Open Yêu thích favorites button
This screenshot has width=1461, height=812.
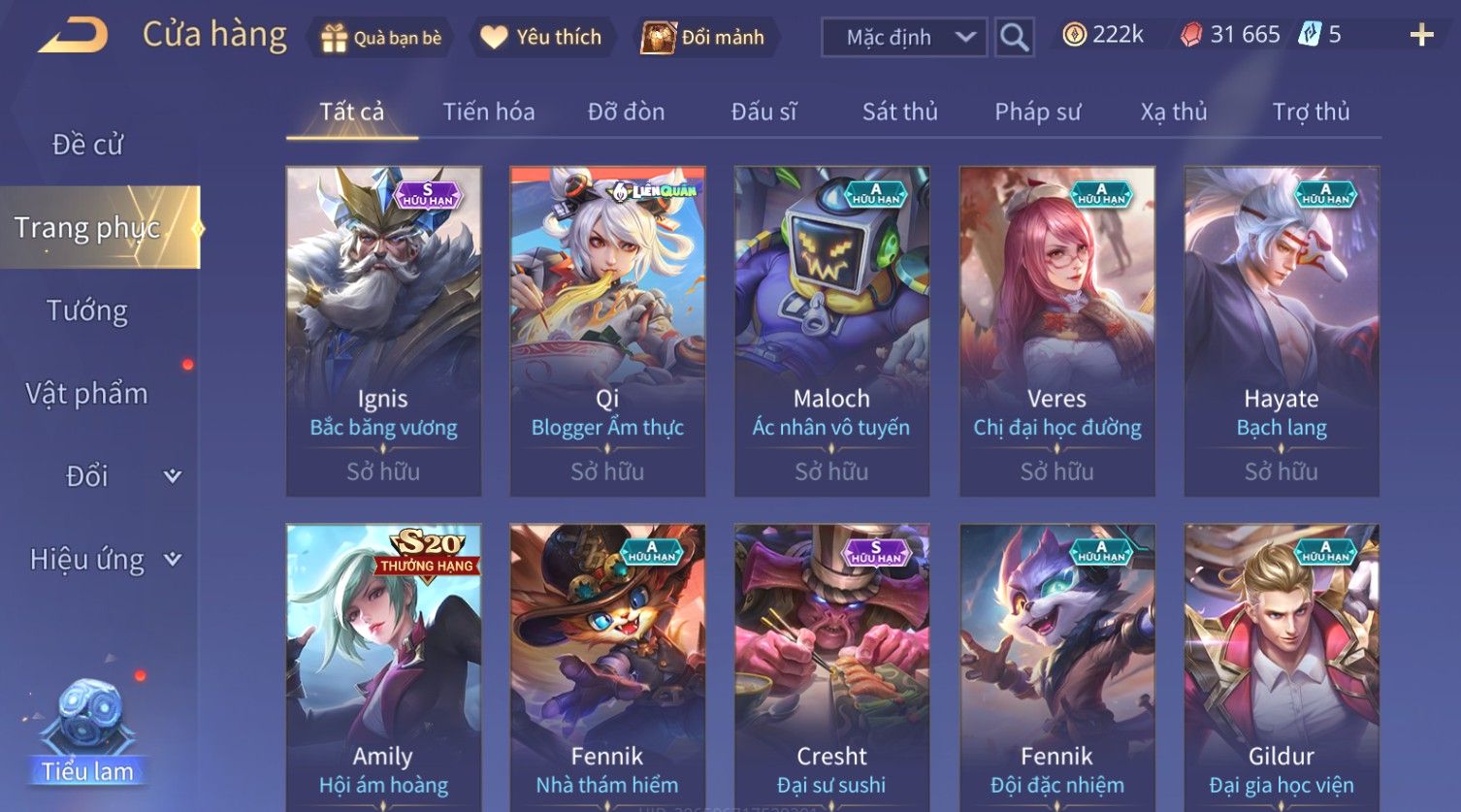tap(542, 38)
